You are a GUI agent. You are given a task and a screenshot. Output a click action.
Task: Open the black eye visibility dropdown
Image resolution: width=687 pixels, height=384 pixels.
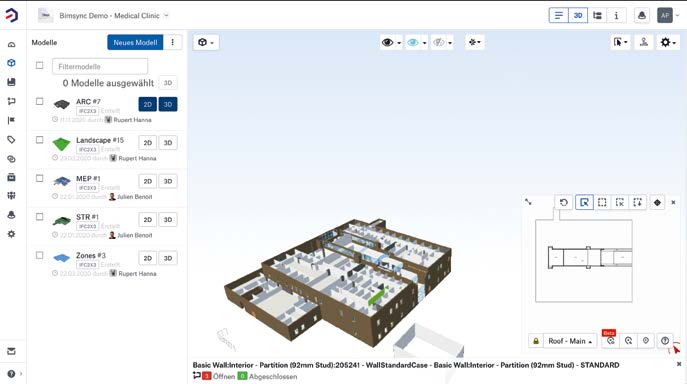(x=391, y=43)
